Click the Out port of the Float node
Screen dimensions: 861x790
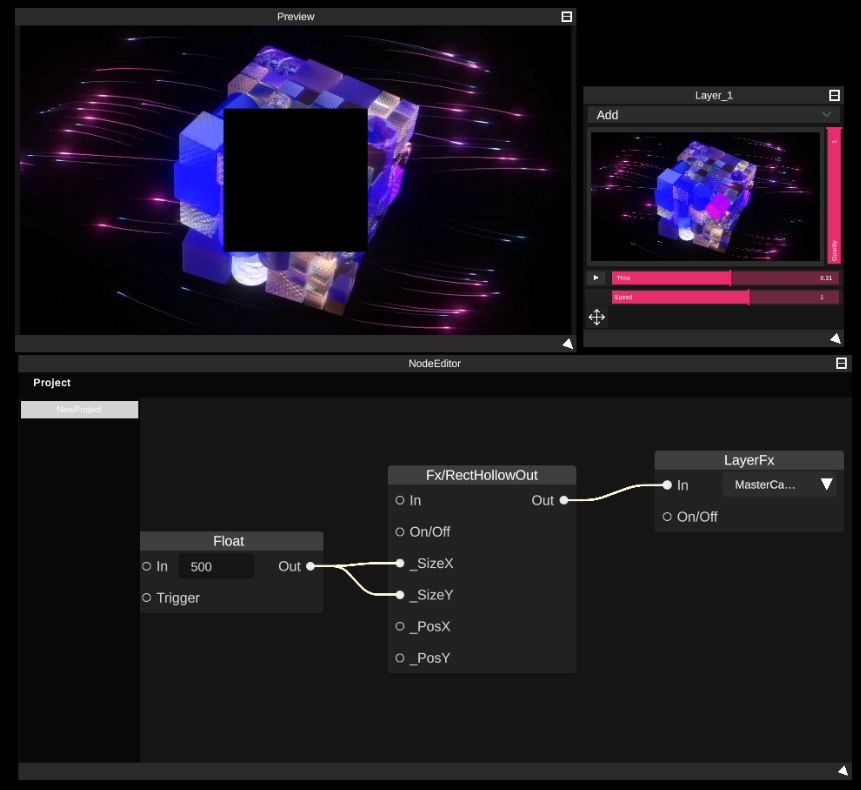309,566
